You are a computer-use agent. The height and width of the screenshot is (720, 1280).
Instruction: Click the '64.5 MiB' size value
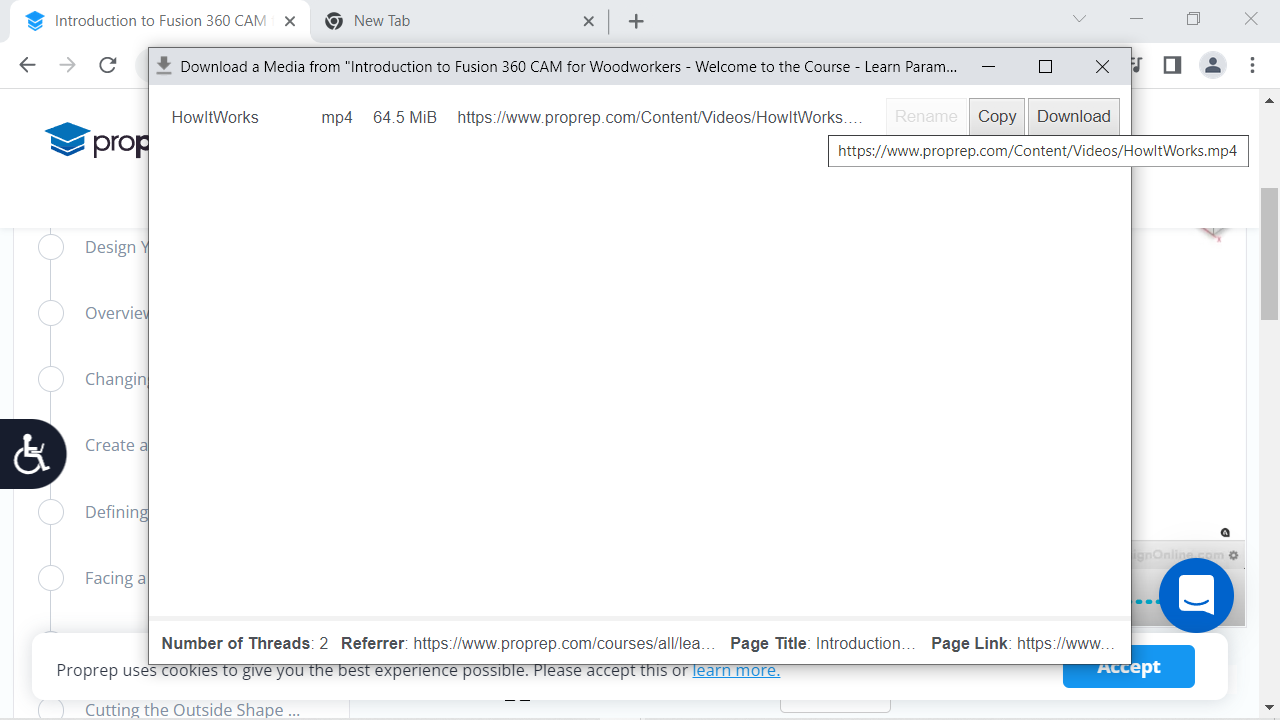(405, 117)
